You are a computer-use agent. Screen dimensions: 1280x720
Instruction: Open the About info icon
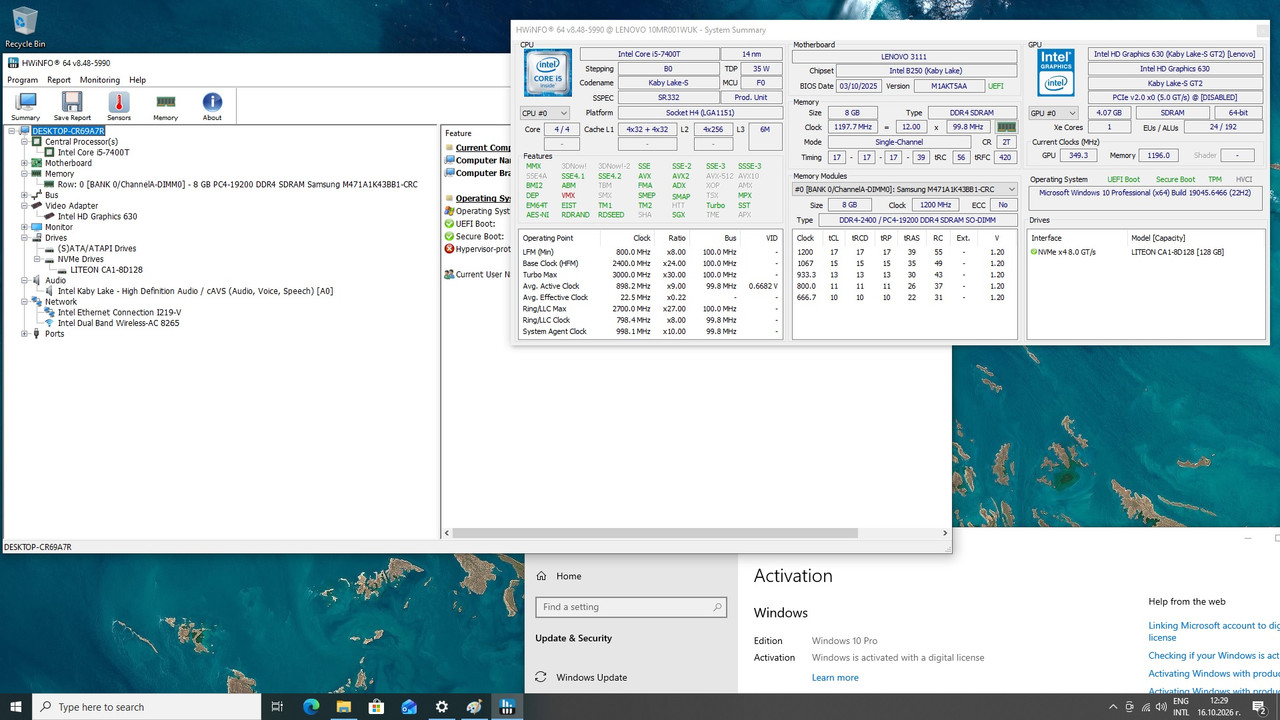212,106
